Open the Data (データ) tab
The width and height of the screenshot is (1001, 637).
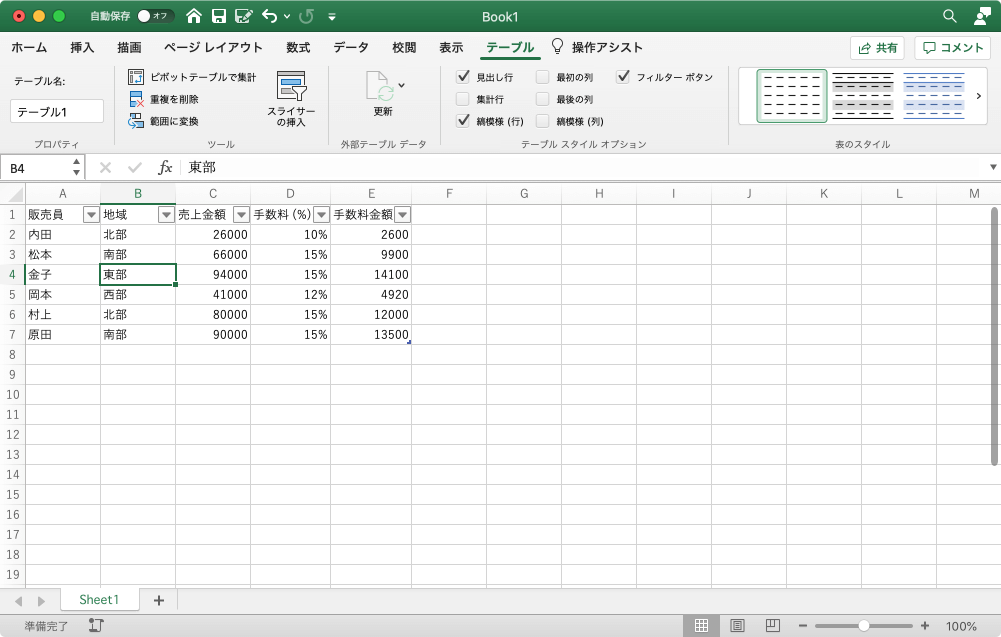[x=351, y=47]
